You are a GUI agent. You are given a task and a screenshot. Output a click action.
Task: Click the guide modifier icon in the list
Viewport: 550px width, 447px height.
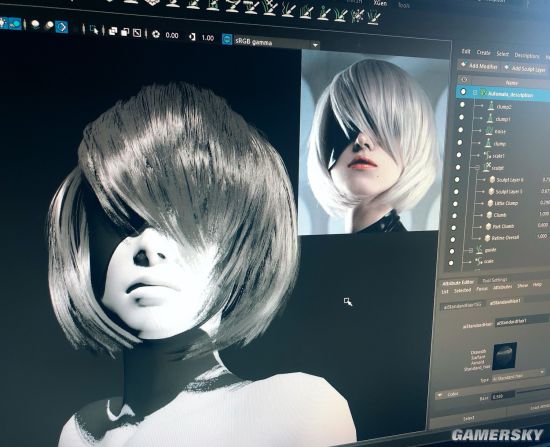click(x=479, y=250)
